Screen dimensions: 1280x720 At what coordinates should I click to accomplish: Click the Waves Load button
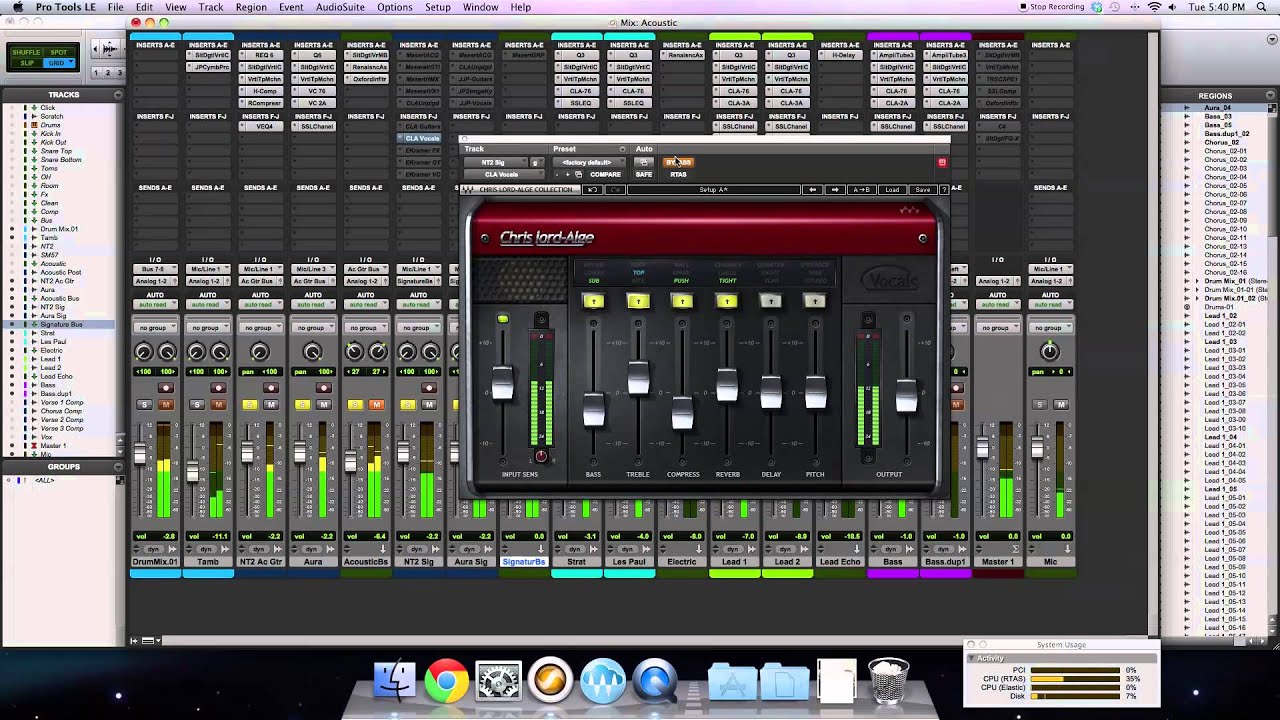892,190
